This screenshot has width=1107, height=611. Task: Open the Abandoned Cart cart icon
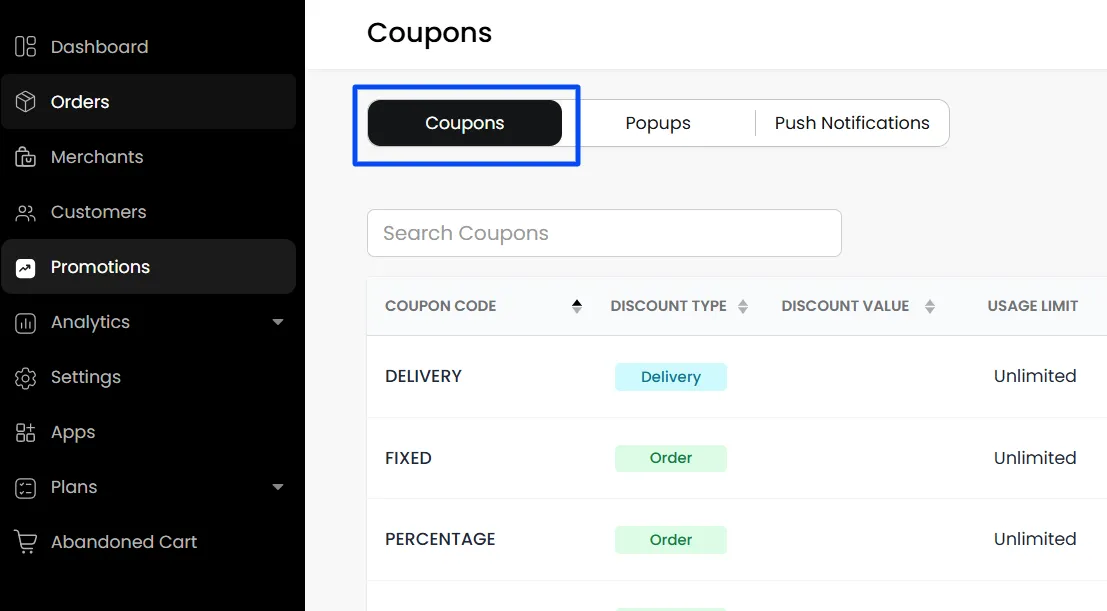pyautogui.click(x=25, y=542)
